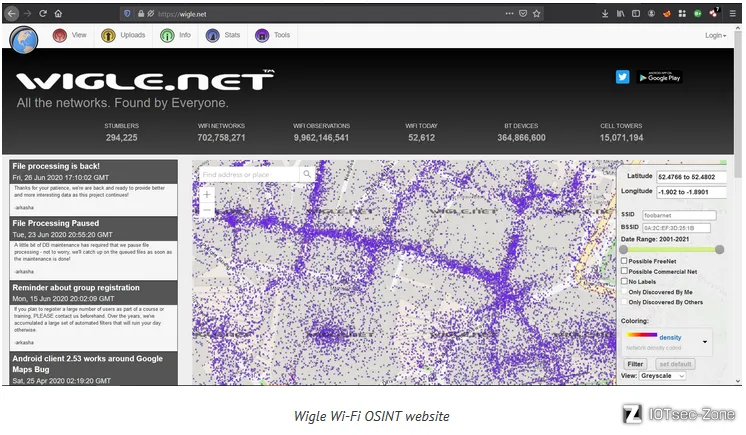746x435 pixels.
Task: Click the set default button
Action: [x=675, y=364]
